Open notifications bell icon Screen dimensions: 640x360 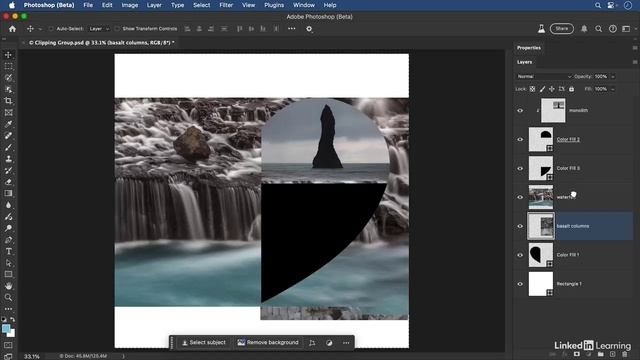point(584,29)
